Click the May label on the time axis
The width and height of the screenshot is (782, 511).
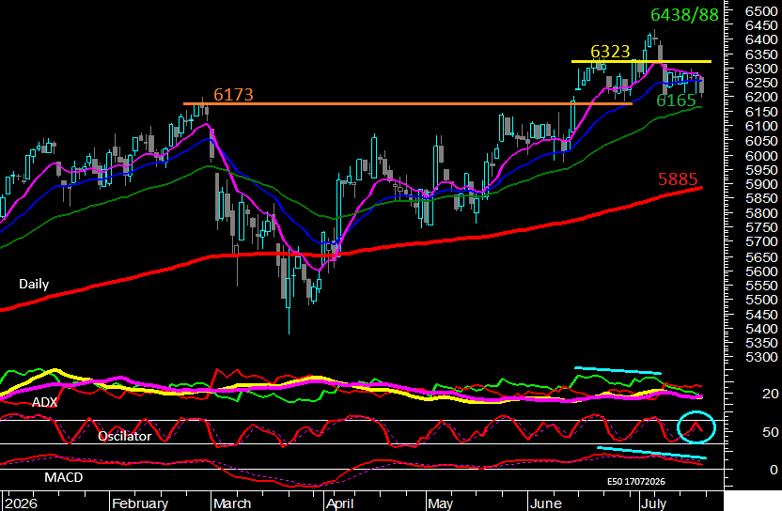[x=440, y=504]
